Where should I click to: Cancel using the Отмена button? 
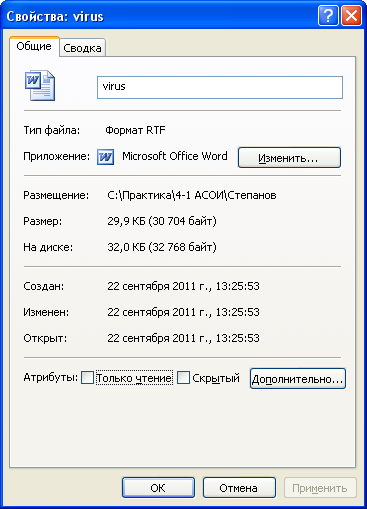239,488
